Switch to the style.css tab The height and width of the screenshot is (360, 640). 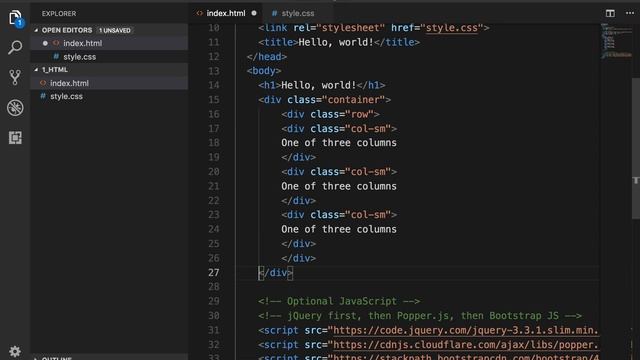pos(298,13)
